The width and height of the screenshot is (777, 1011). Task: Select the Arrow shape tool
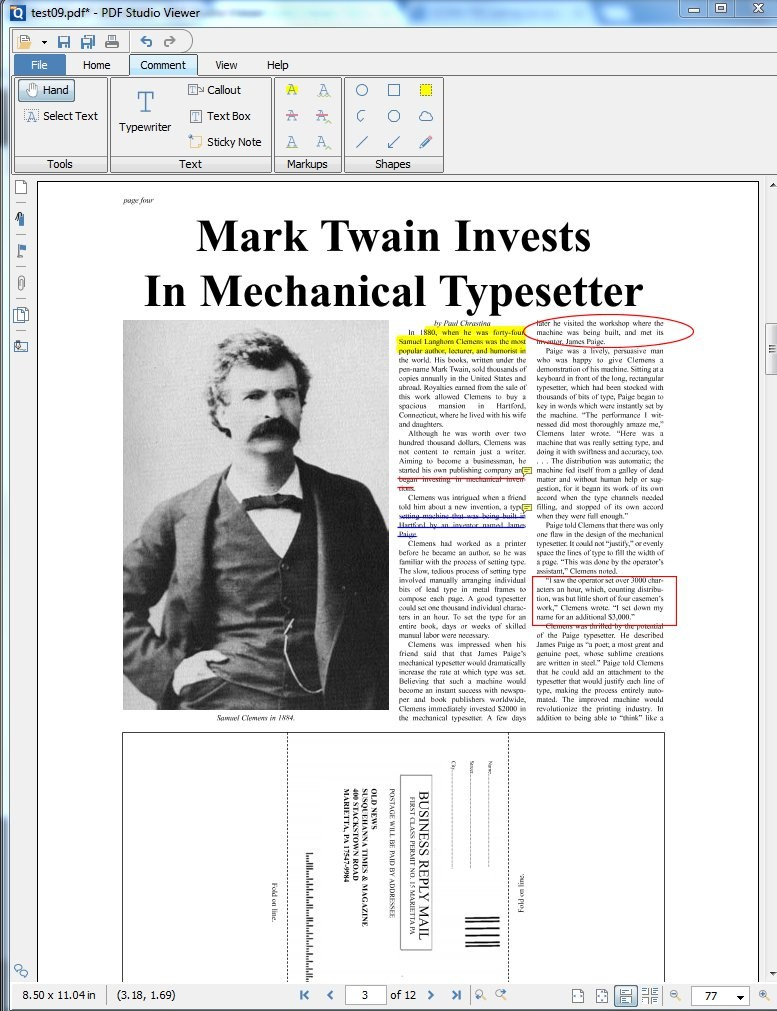(x=394, y=142)
